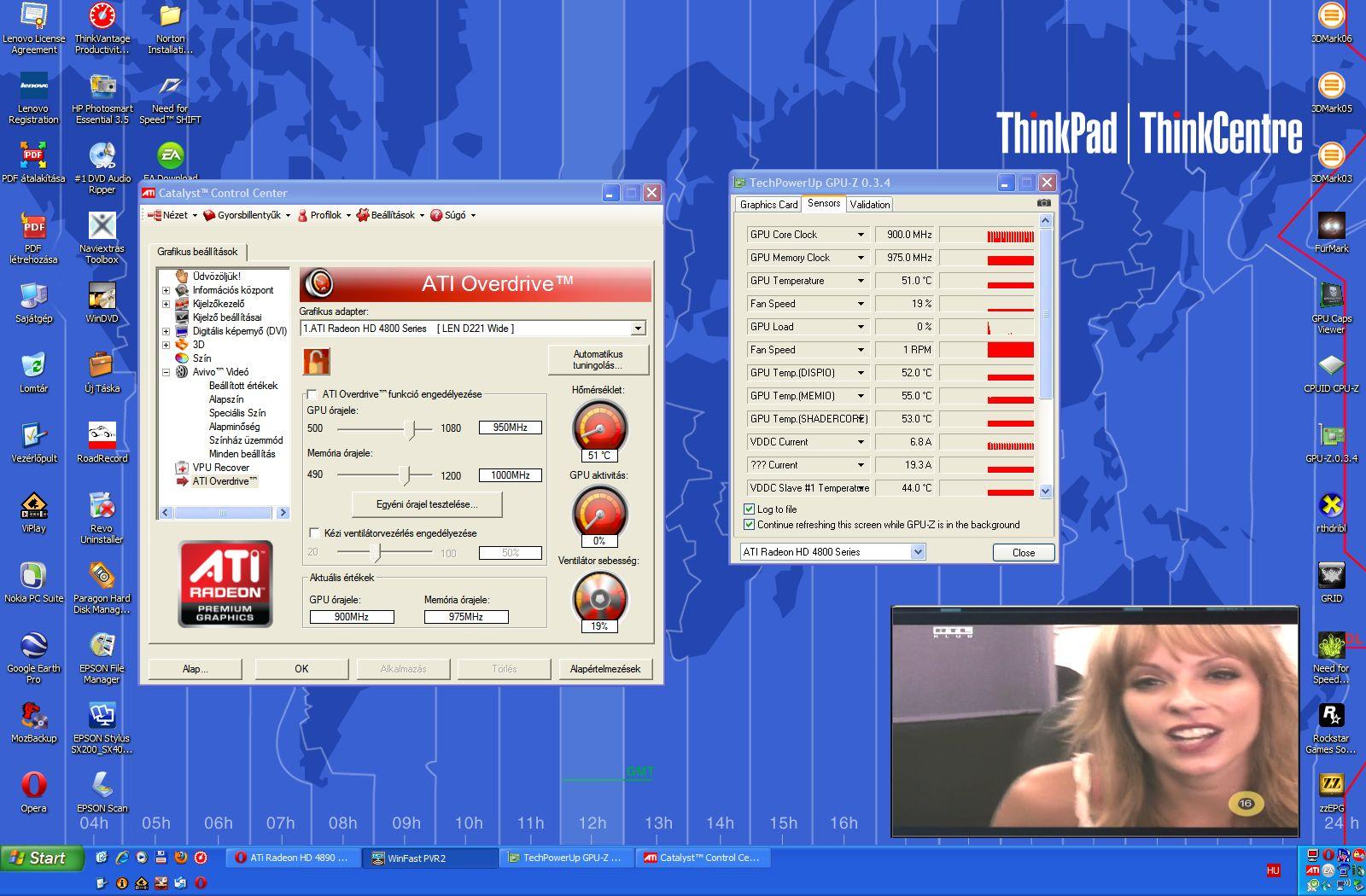Click Egyéni órajel tesztelése button
Image resolution: width=1366 pixels, height=896 pixels.
pyautogui.click(x=427, y=504)
